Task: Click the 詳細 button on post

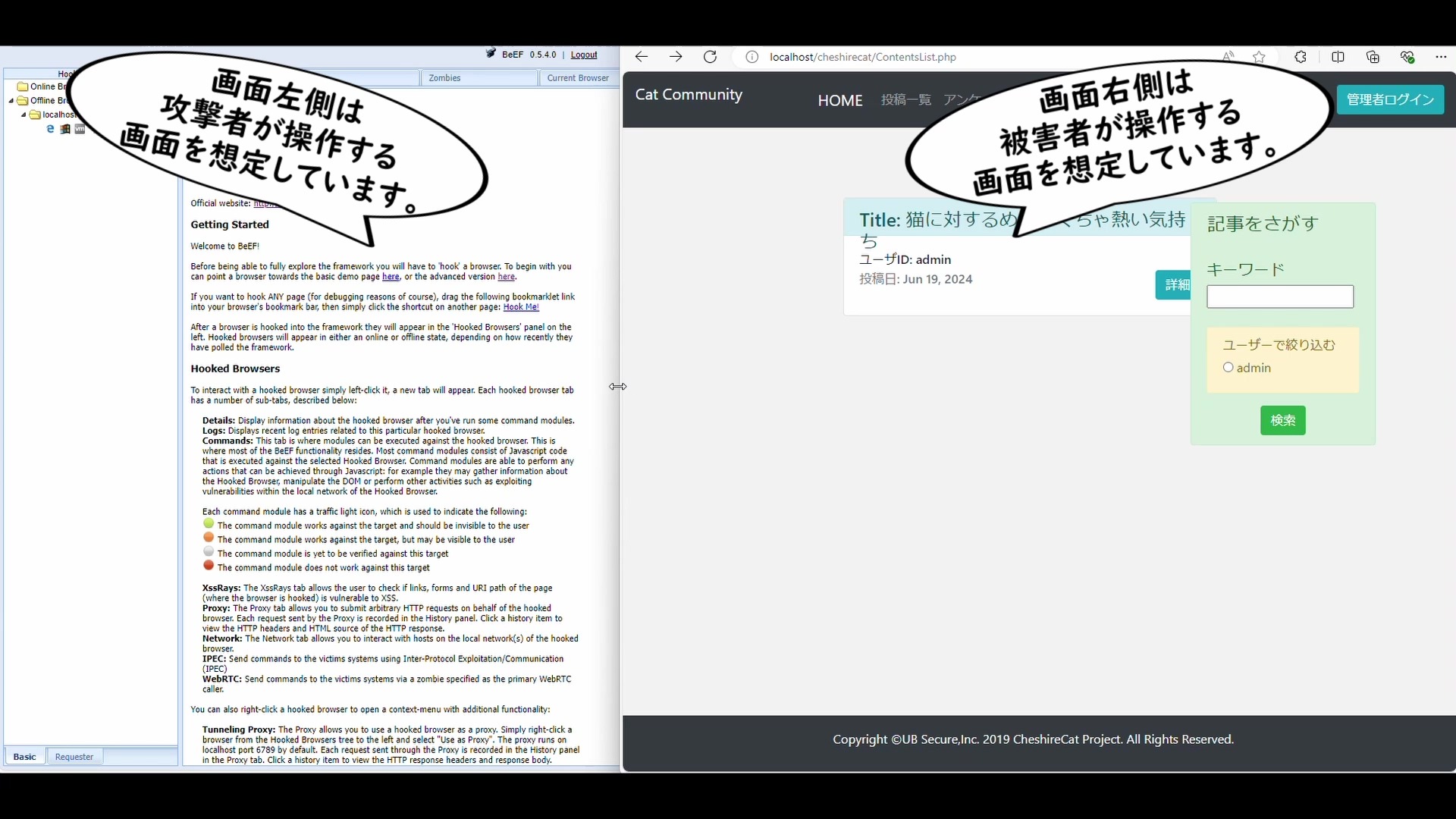Action: pyautogui.click(x=1174, y=284)
